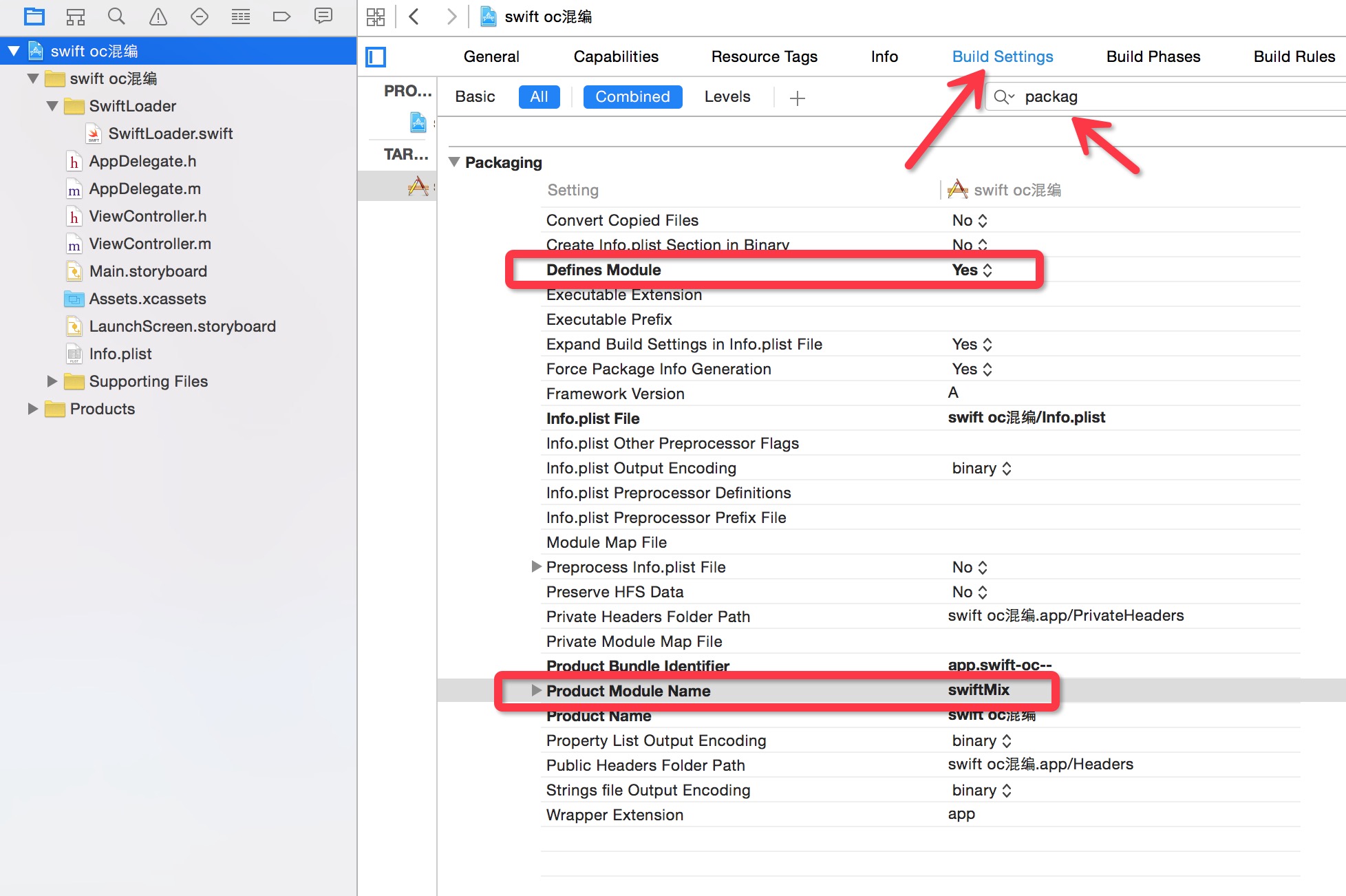Open the Project navigator folder icon
The image size is (1346, 896).
(x=34, y=17)
